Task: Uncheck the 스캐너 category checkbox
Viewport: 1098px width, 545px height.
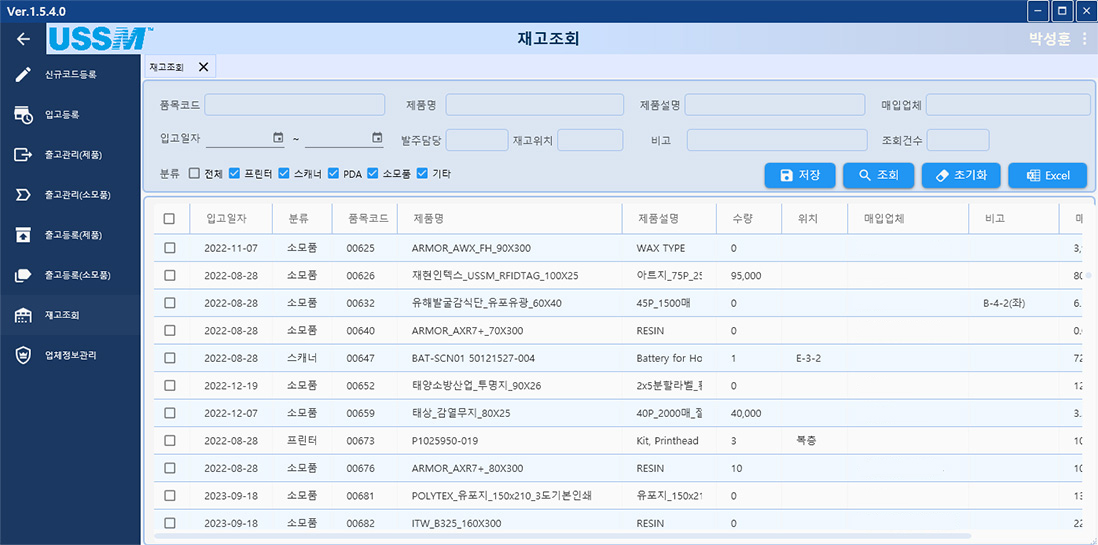Action: 284,174
